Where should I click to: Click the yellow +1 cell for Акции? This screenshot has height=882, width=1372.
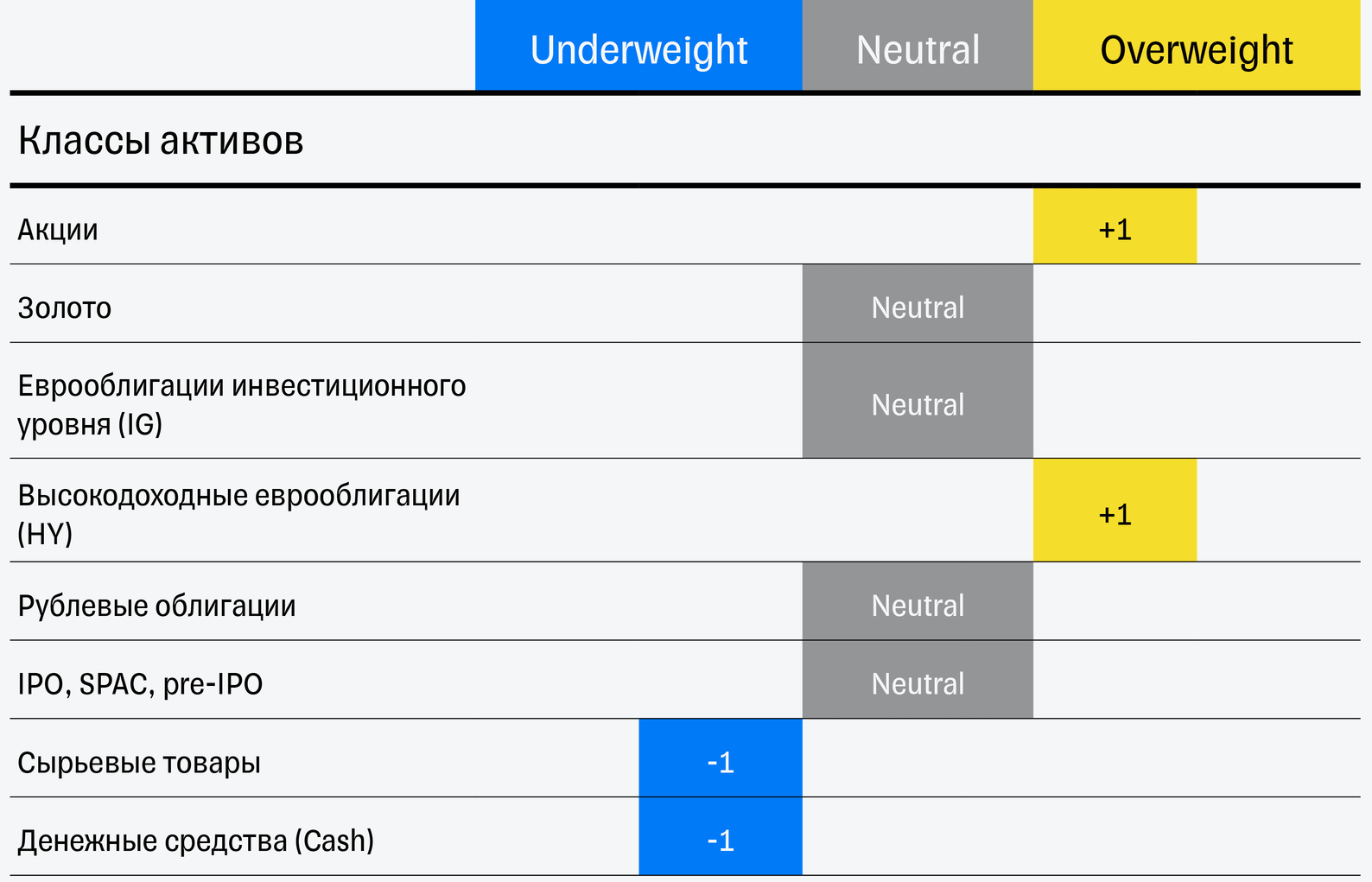click(x=1115, y=229)
